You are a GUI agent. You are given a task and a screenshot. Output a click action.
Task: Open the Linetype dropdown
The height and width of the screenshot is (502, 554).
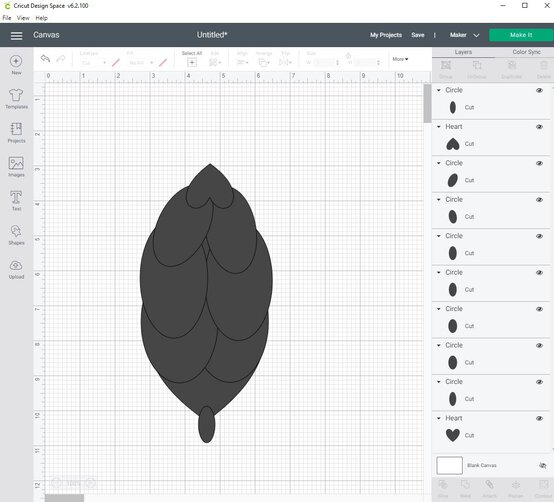tap(93, 63)
